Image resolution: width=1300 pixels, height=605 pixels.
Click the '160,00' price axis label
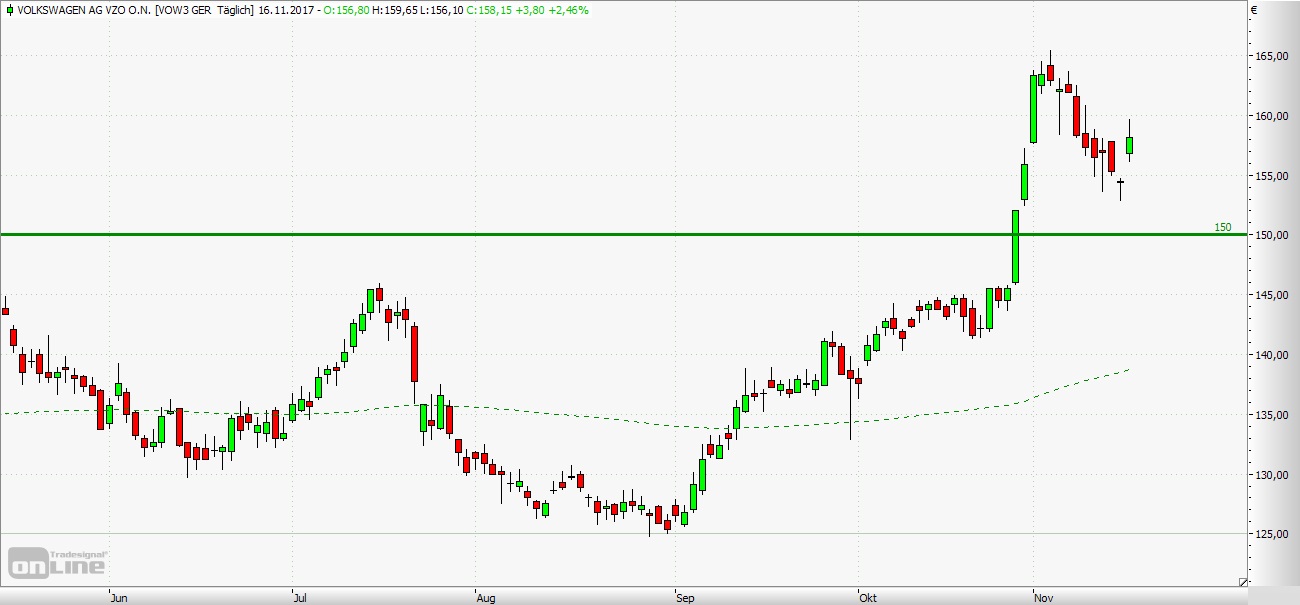click(x=1274, y=116)
